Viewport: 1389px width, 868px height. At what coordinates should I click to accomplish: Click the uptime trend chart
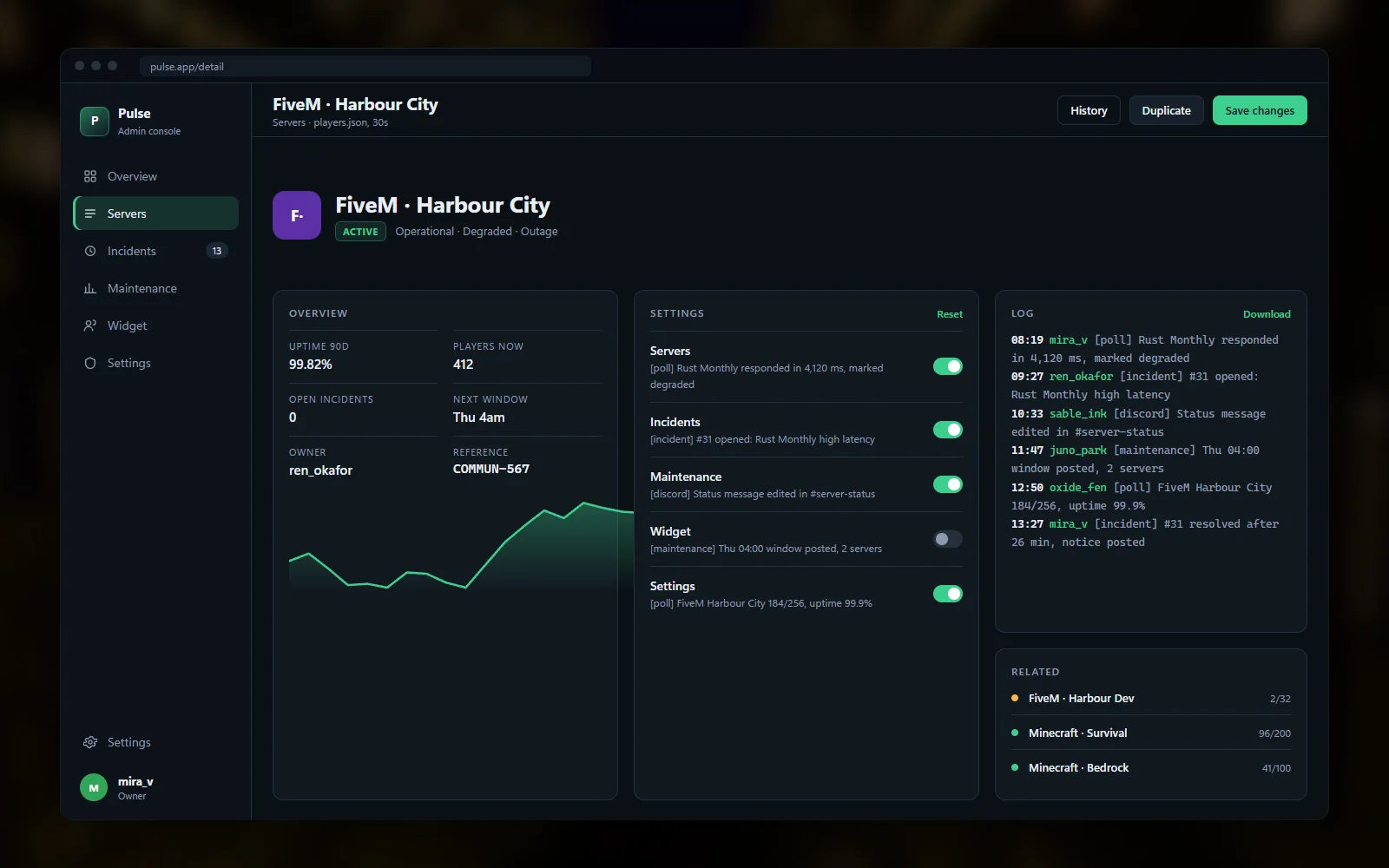tap(462, 545)
